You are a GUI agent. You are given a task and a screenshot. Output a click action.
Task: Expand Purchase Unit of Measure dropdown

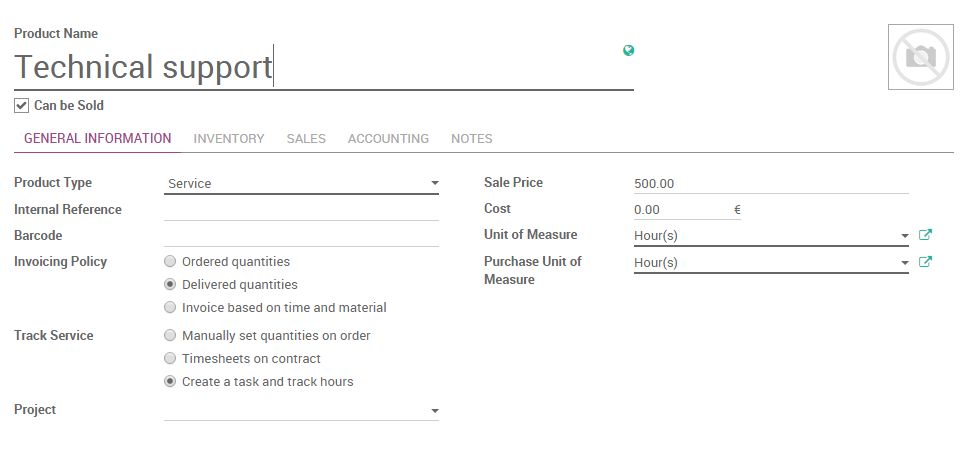(904, 263)
